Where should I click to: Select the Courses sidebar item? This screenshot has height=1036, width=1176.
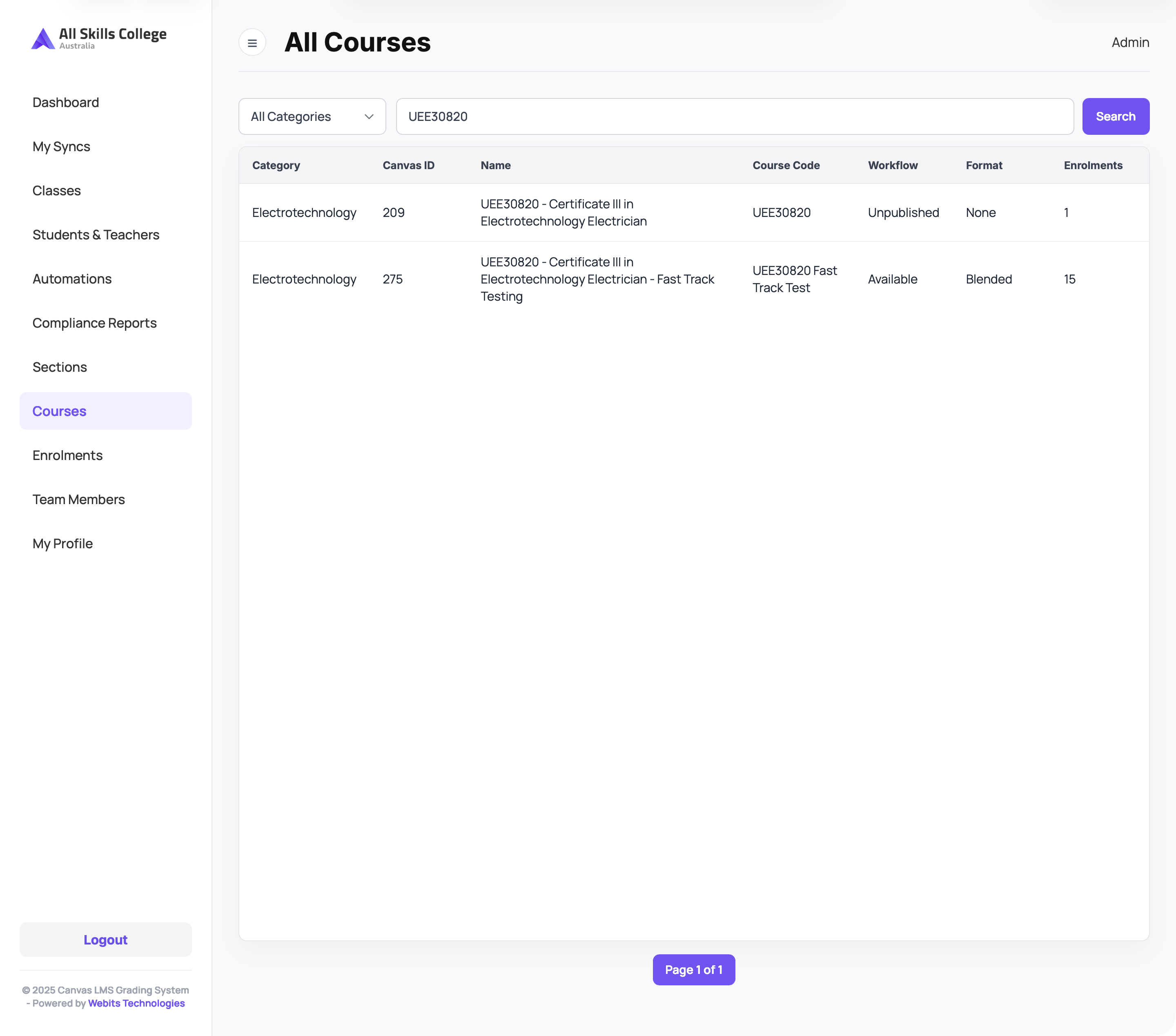105,411
